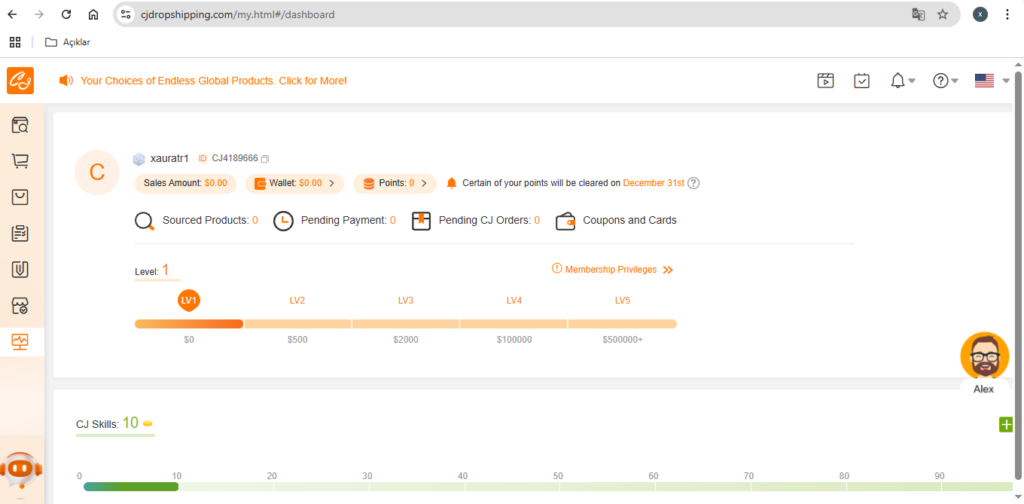Click the CJ logo in the header
Viewport: 1024px width, 504px height.
coord(20,81)
